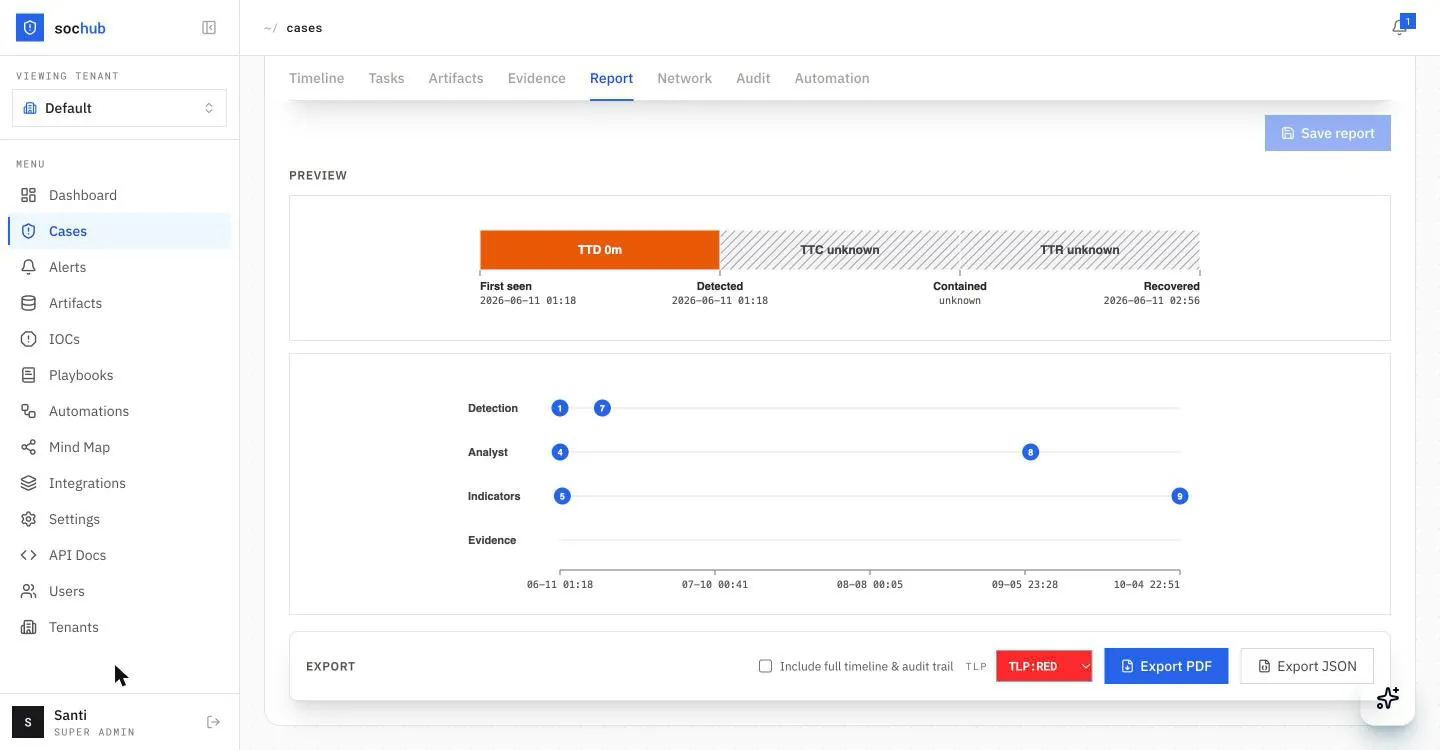Select Detection event marker 7
1440x750 pixels.
pos(602,408)
